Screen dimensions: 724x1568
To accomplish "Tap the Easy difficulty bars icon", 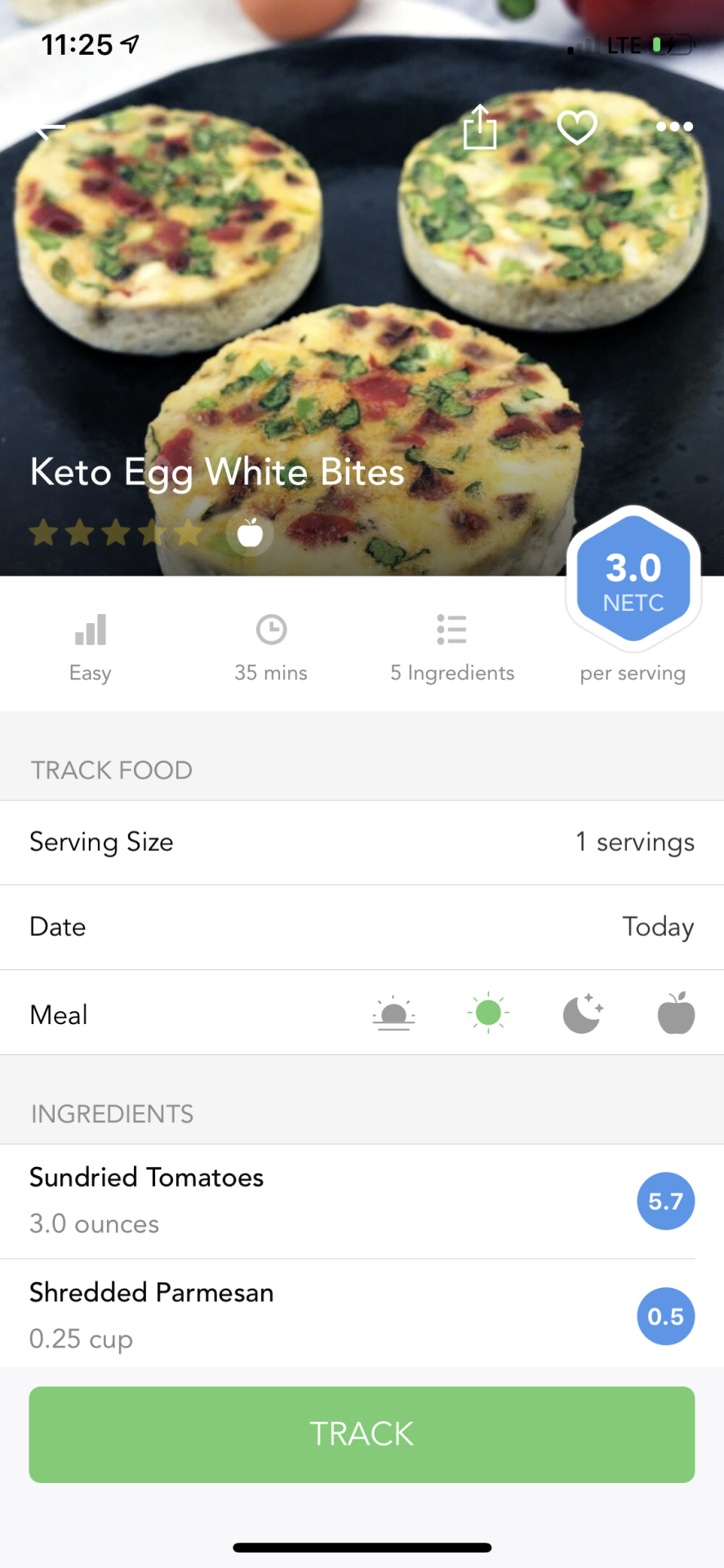I will point(91,630).
